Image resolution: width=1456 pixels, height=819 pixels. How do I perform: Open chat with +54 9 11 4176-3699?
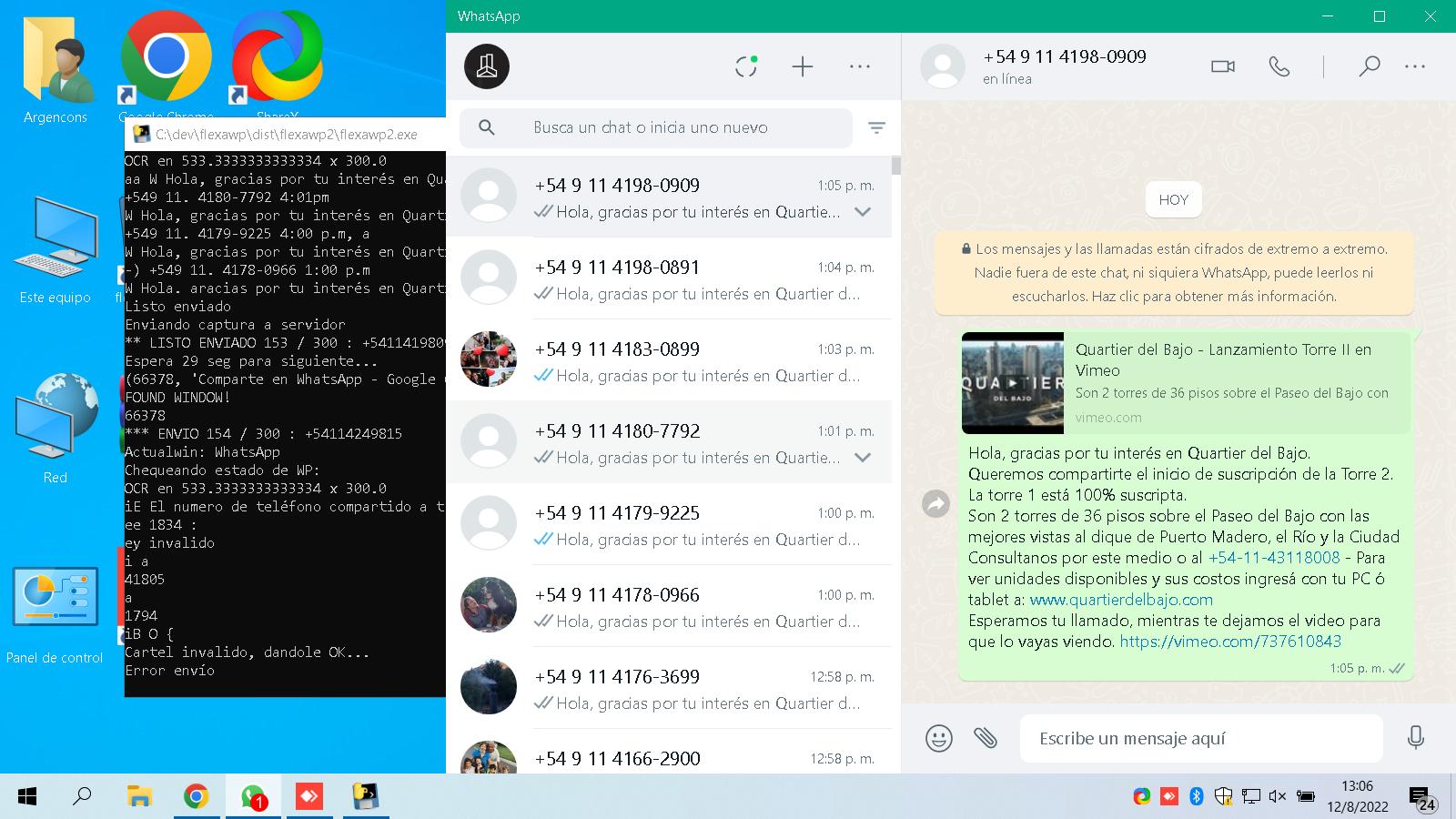point(669,688)
